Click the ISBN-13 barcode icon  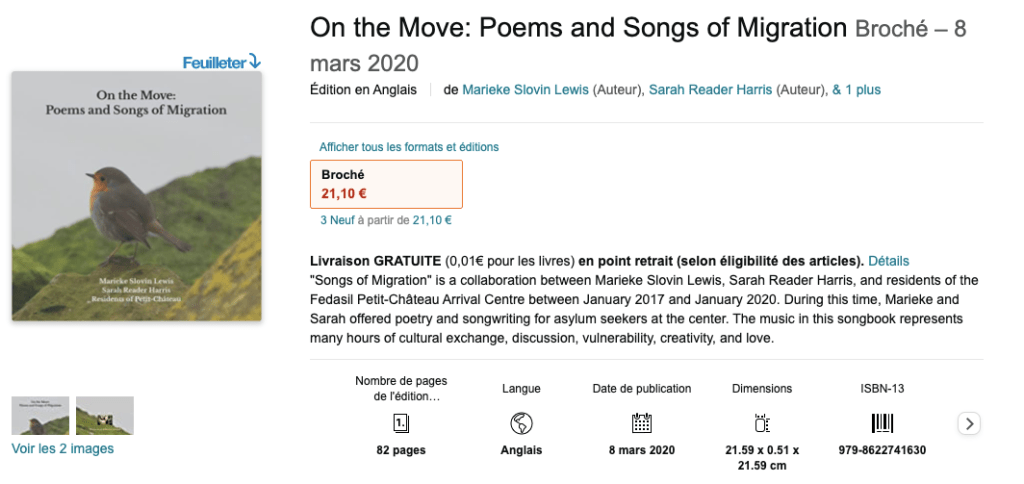(x=882, y=423)
